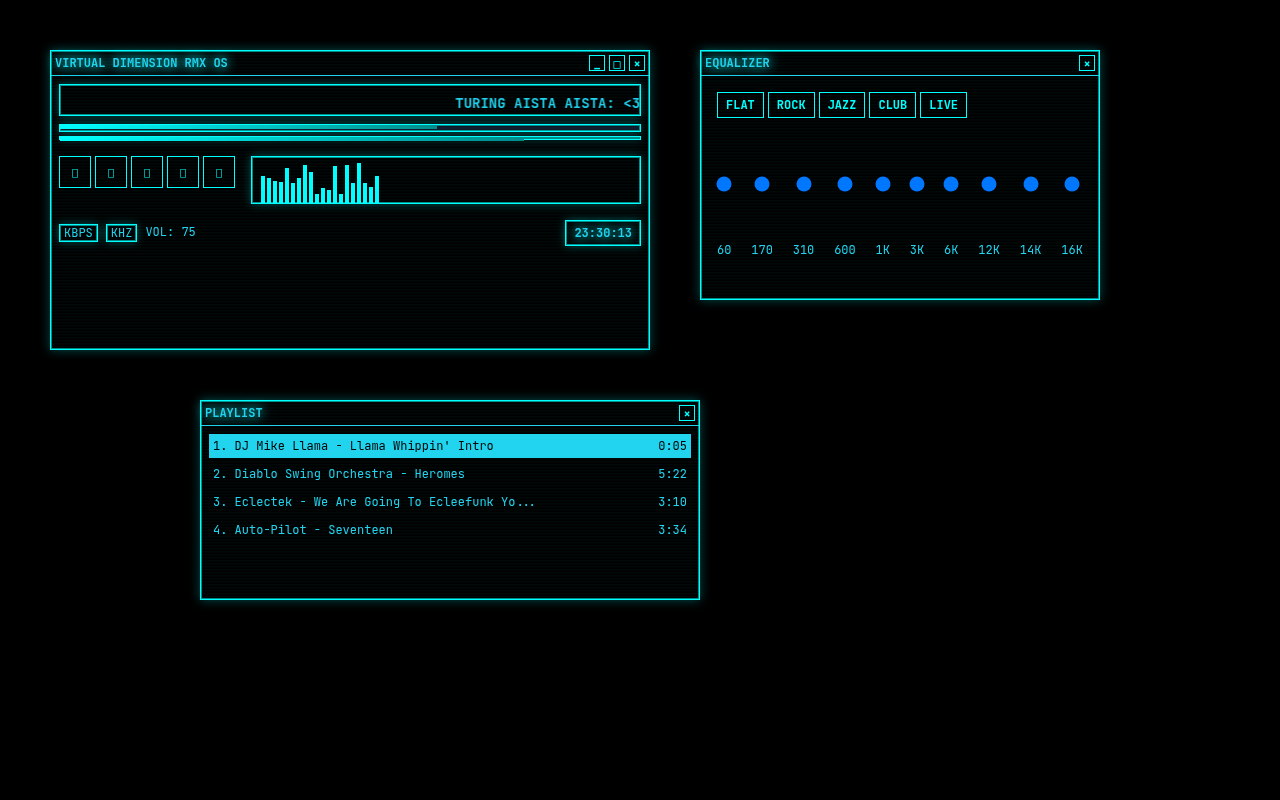This screenshot has width=1280, height=800.
Task: Minimize the Virtual Dimension RMX OS window
Action: [597, 63]
